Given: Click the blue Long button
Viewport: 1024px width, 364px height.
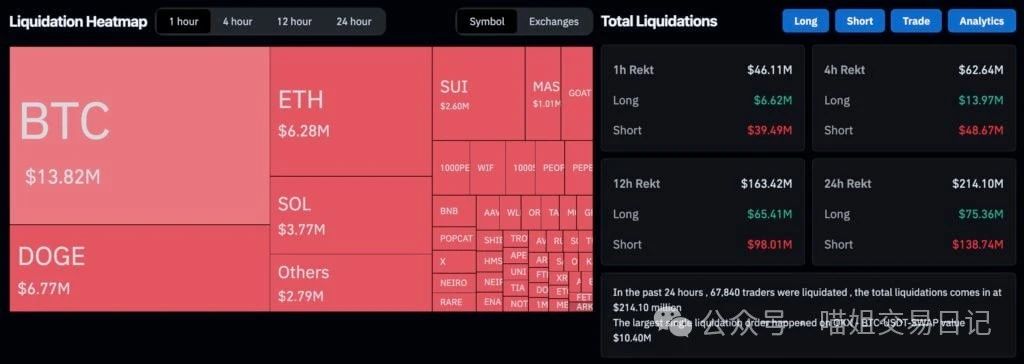Looking at the screenshot, I should (805, 21).
